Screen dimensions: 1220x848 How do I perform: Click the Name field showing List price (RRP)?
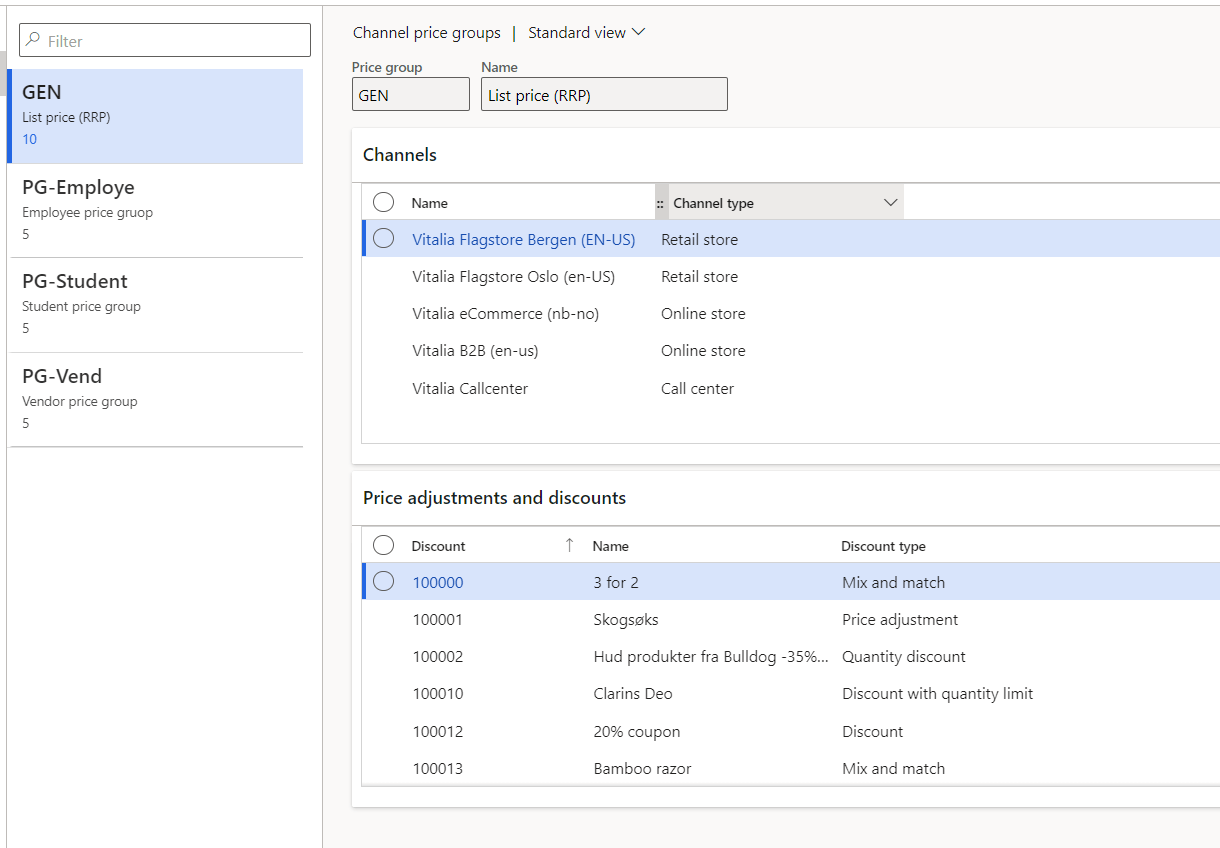coord(604,96)
